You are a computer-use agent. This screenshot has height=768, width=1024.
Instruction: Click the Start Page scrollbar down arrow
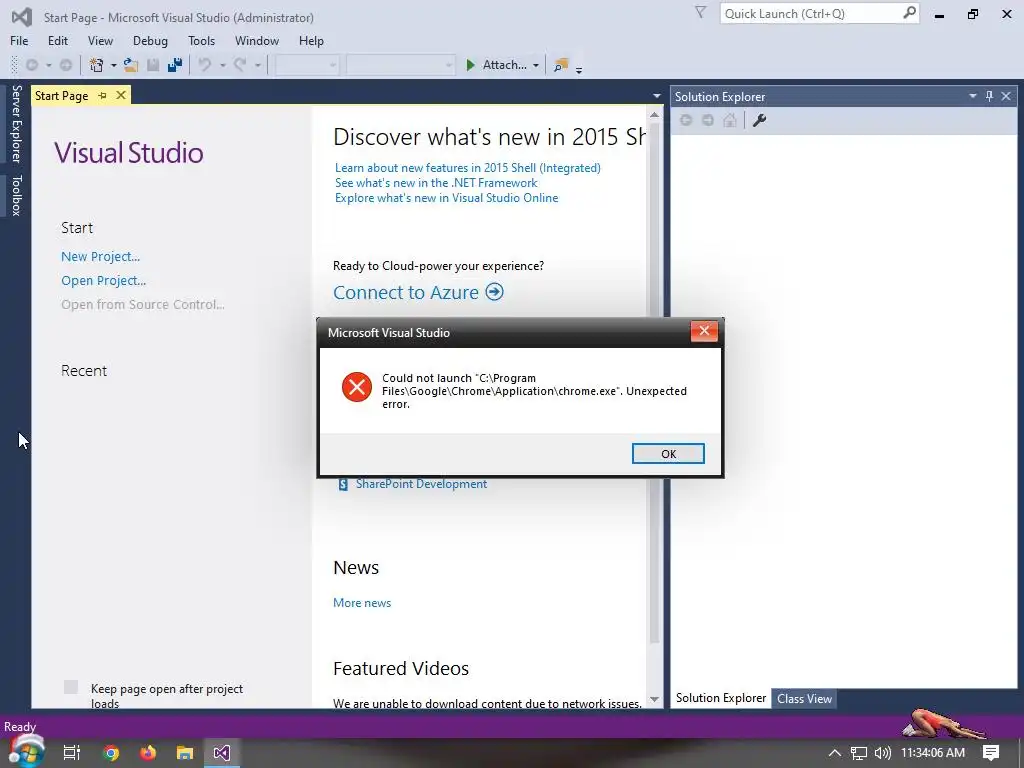(x=654, y=699)
